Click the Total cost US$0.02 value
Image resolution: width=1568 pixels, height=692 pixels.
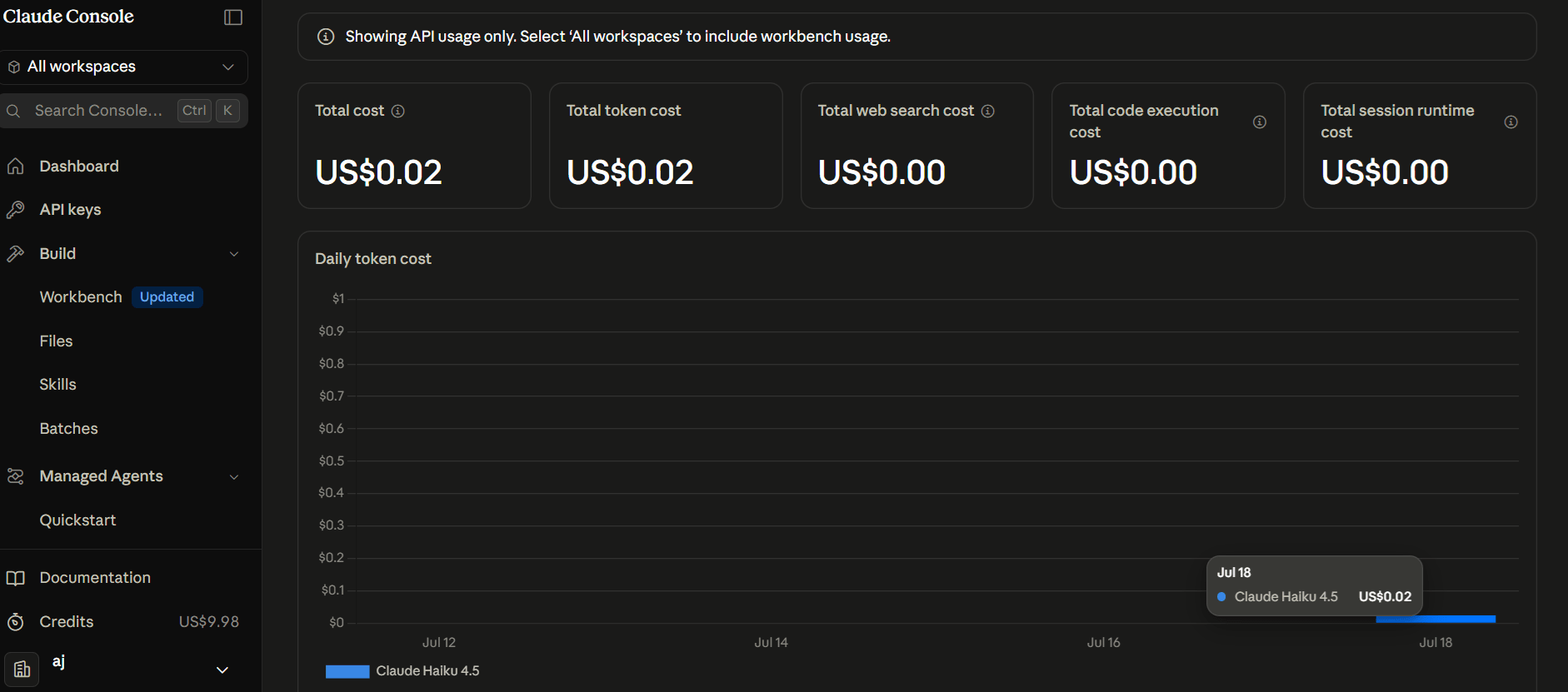click(378, 172)
